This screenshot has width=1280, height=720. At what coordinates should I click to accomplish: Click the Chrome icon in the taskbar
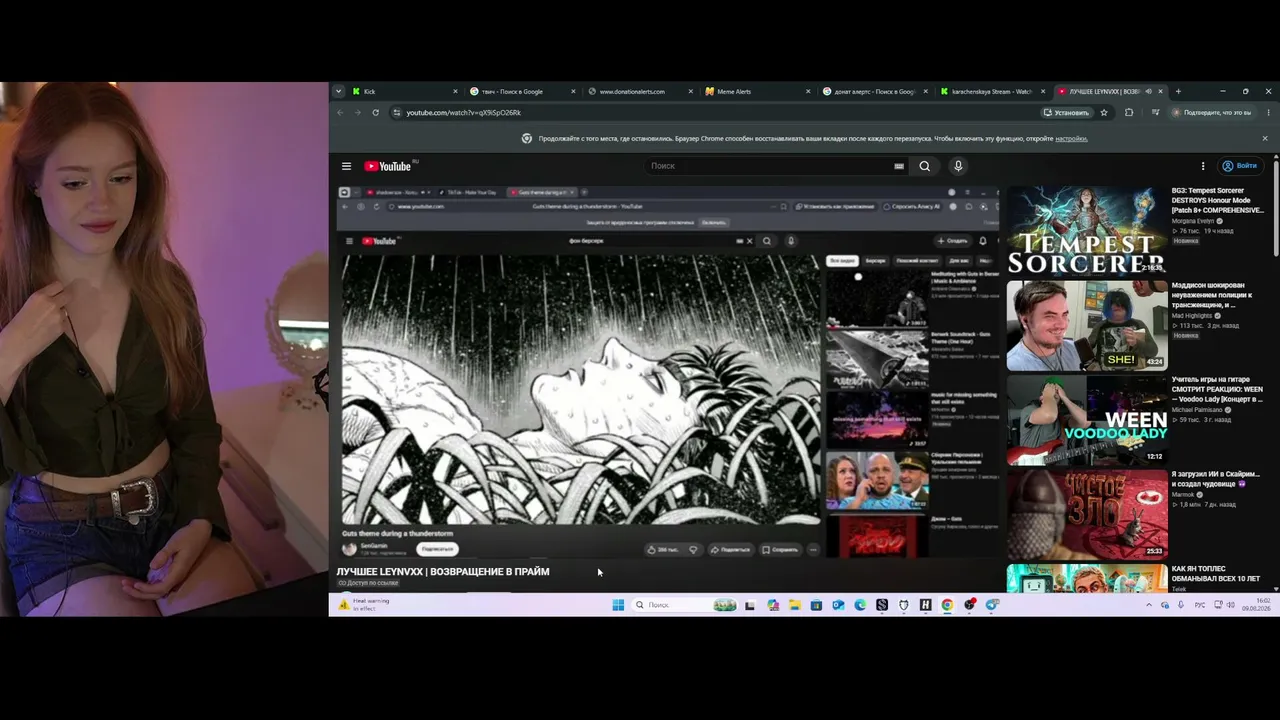click(x=947, y=605)
